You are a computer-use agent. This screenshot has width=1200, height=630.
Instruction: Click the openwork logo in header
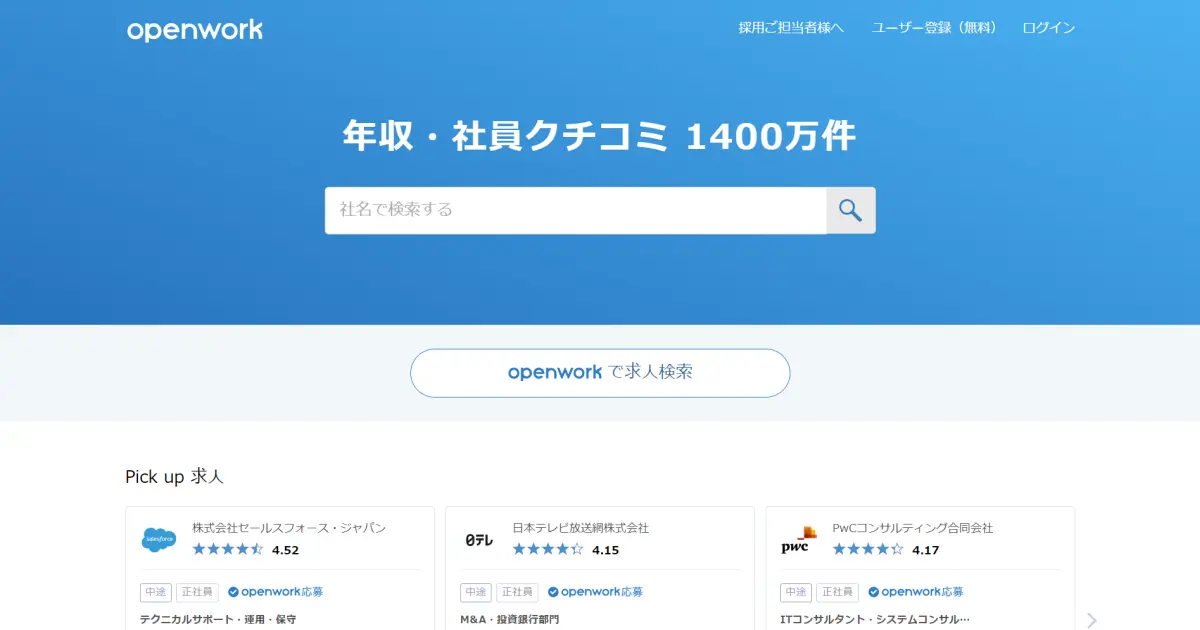tap(195, 30)
